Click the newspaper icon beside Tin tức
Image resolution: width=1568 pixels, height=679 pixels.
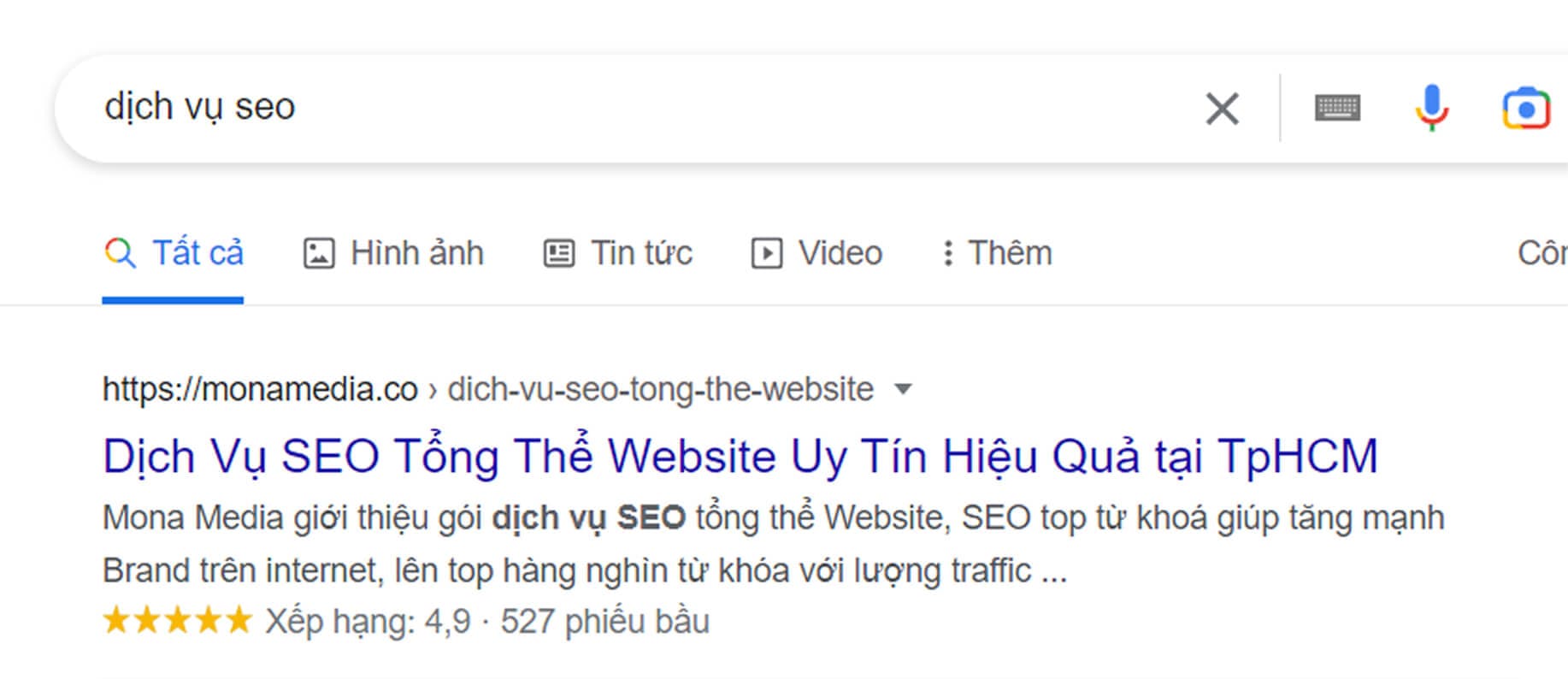(x=559, y=254)
